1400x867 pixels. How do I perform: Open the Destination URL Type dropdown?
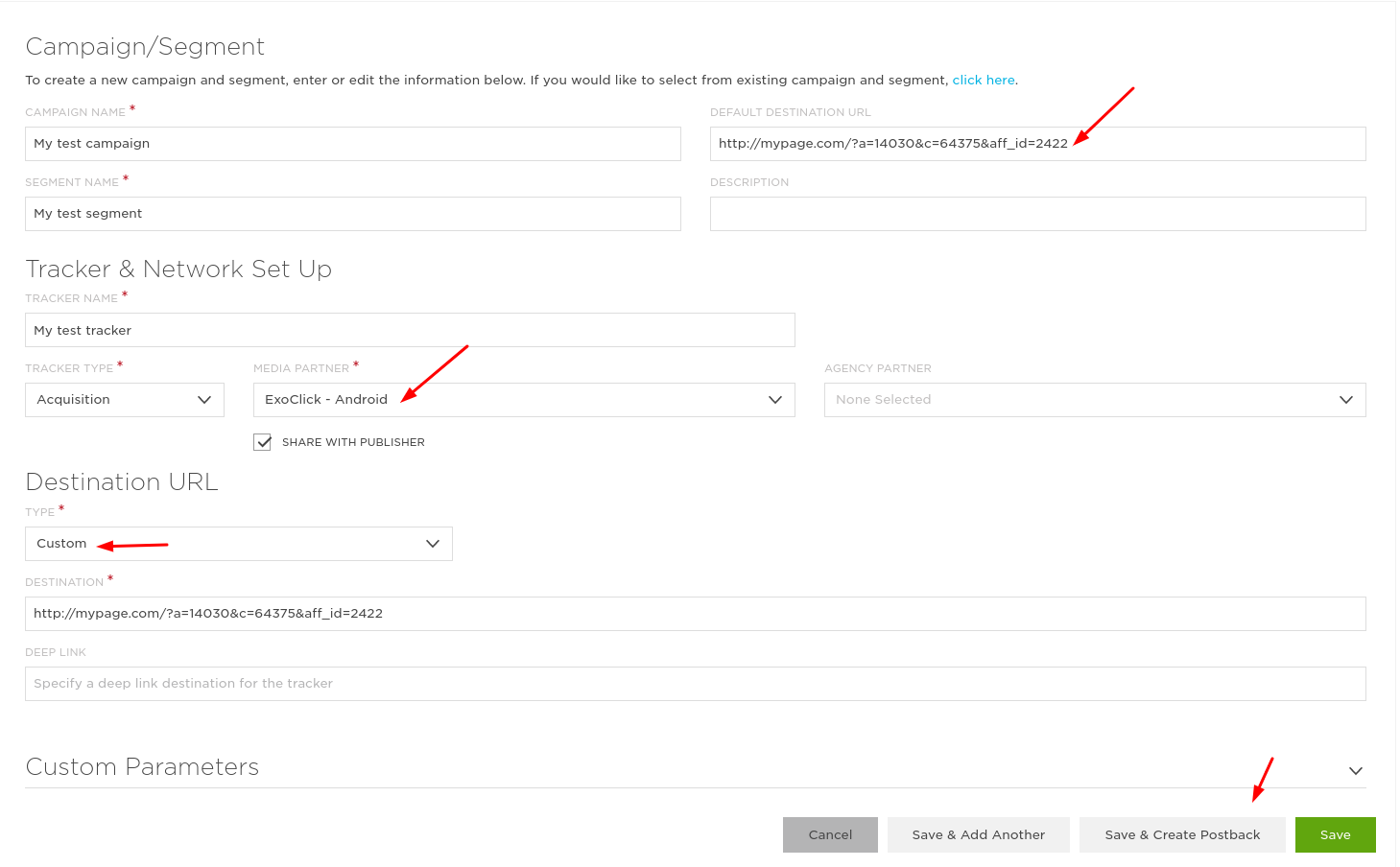coord(238,544)
